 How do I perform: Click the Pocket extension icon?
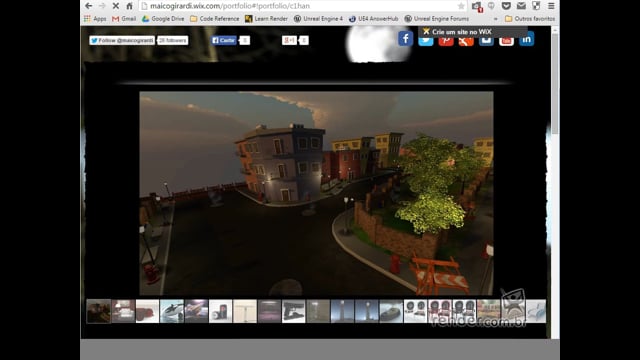(x=506, y=6)
